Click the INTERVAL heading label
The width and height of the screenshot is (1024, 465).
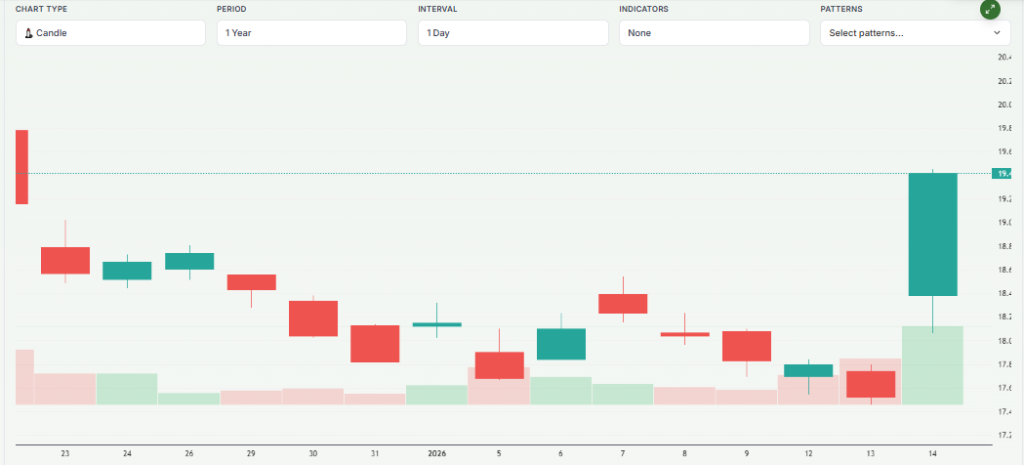pos(438,9)
